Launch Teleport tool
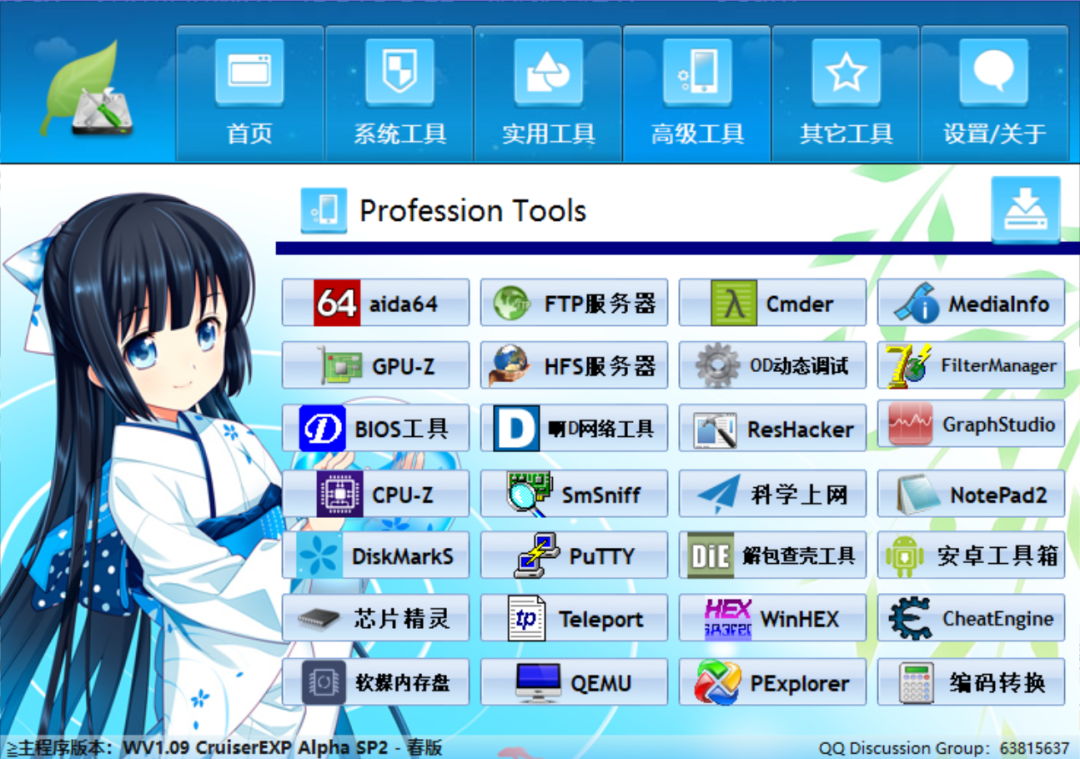1080x759 pixels. 574,618
